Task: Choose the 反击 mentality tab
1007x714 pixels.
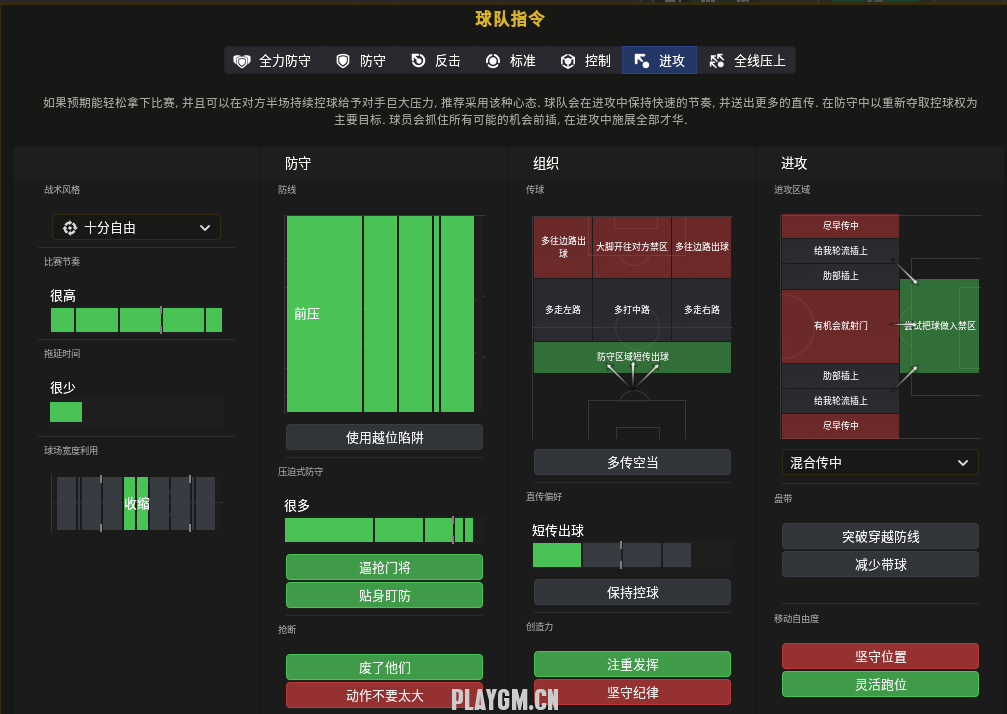Action: (436, 61)
